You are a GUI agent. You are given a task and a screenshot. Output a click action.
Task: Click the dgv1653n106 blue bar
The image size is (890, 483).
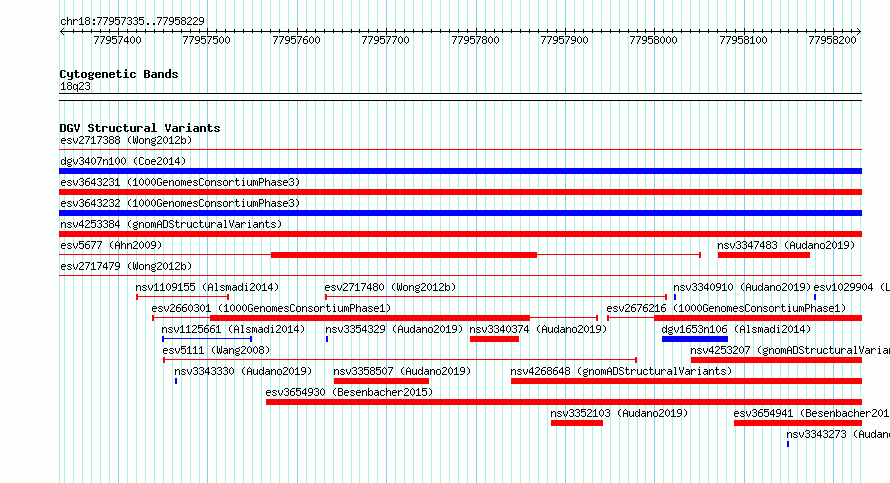(695, 339)
